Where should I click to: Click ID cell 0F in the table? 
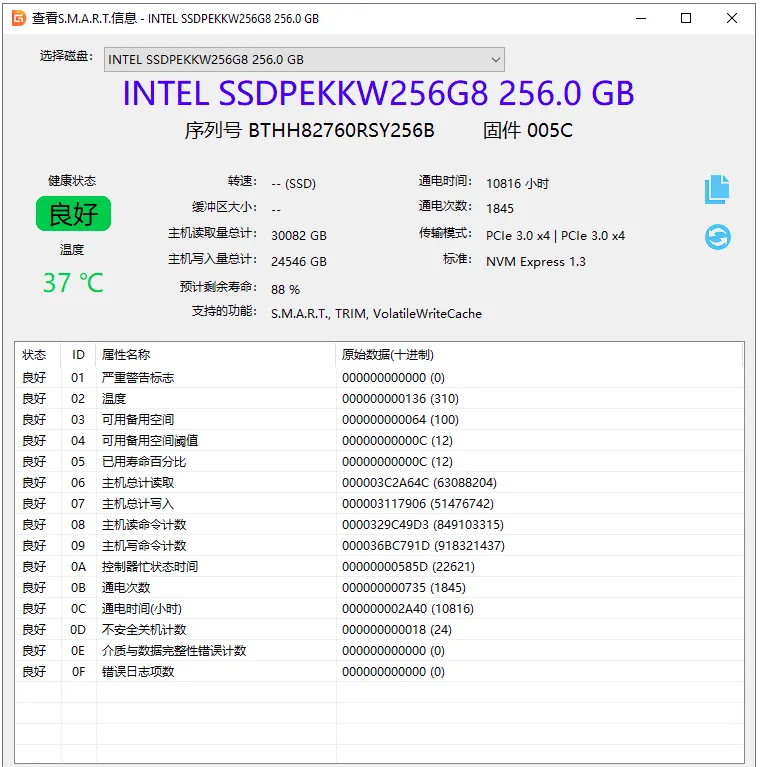(x=78, y=672)
